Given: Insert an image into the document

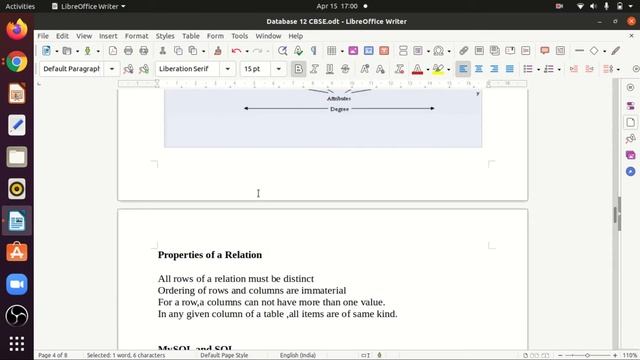Looking at the screenshot, I should coord(353,51).
